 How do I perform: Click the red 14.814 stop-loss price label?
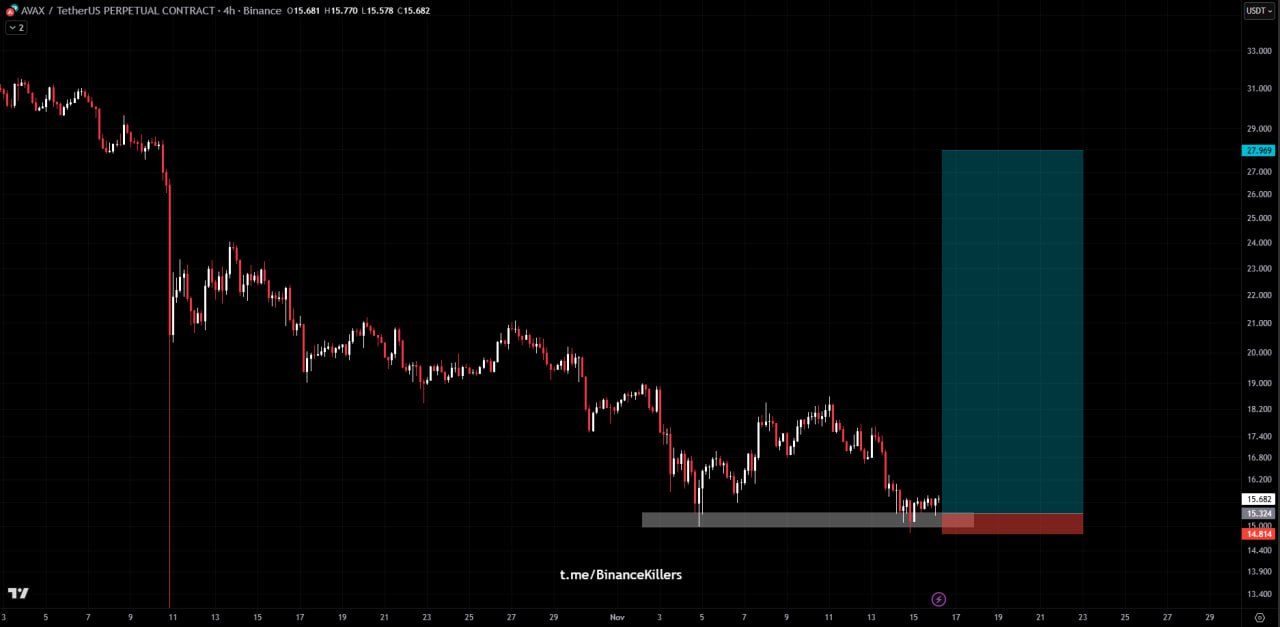point(1257,534)
